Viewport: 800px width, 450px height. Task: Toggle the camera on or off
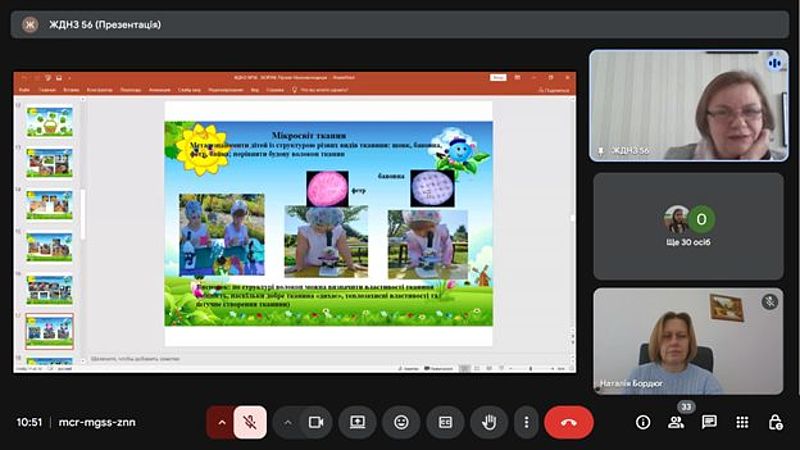click(316, 422)
